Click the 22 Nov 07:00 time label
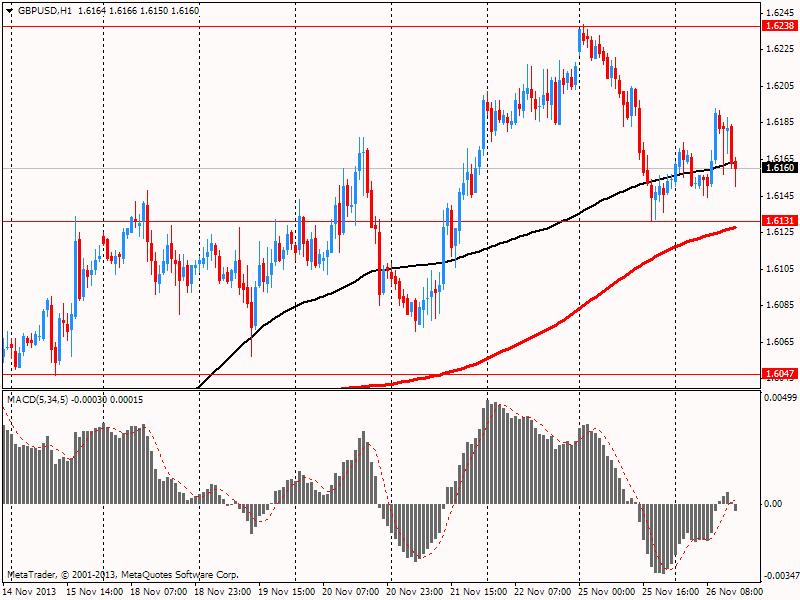The image size is (800, 600). [543, 592]
